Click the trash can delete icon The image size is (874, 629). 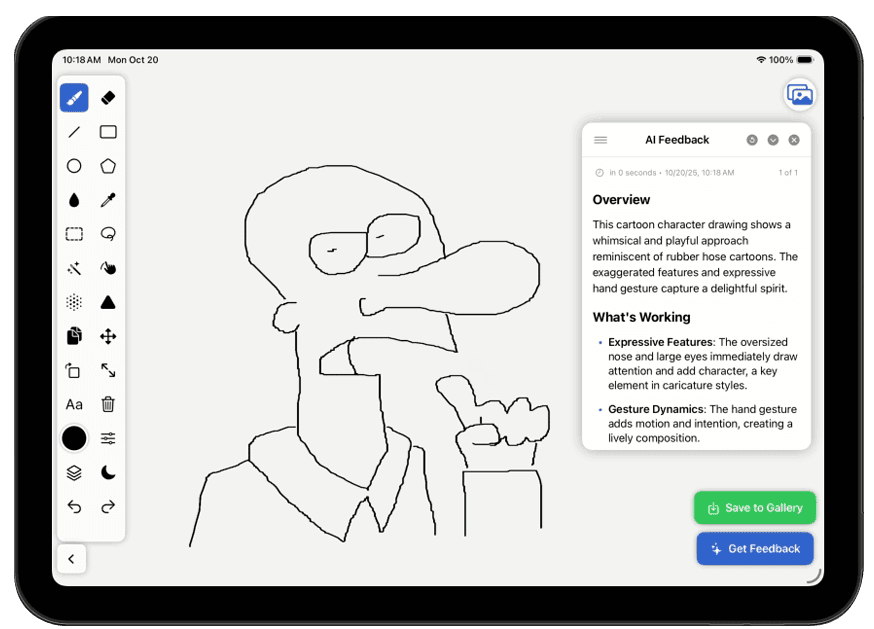108,404
